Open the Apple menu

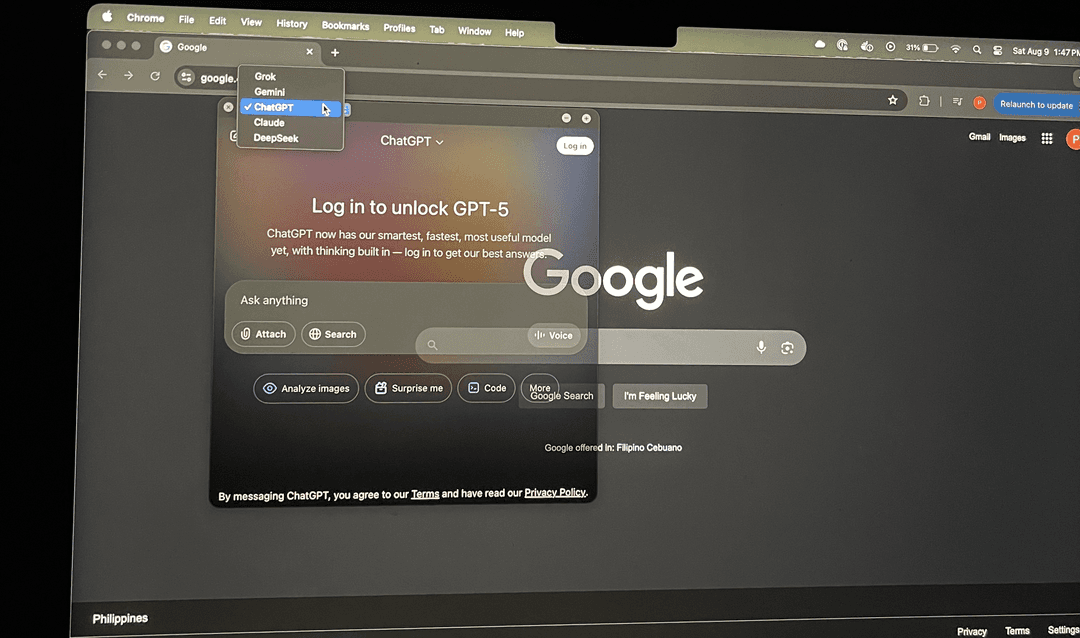(107, 16)
